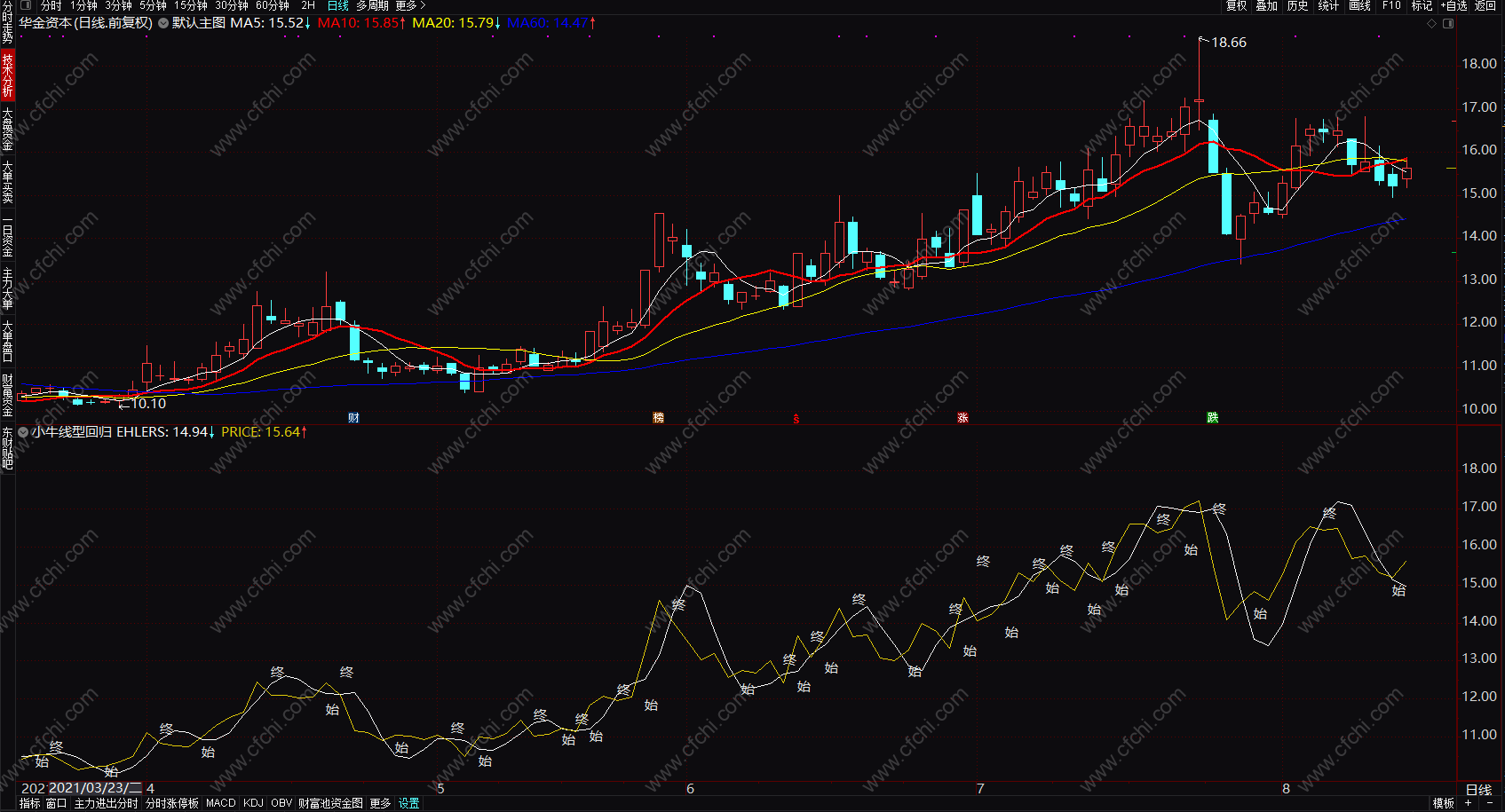Viewport: 1505px width, 812px height.
Task: Add stock via +自选 button
Action: (x=1454, y=5)
